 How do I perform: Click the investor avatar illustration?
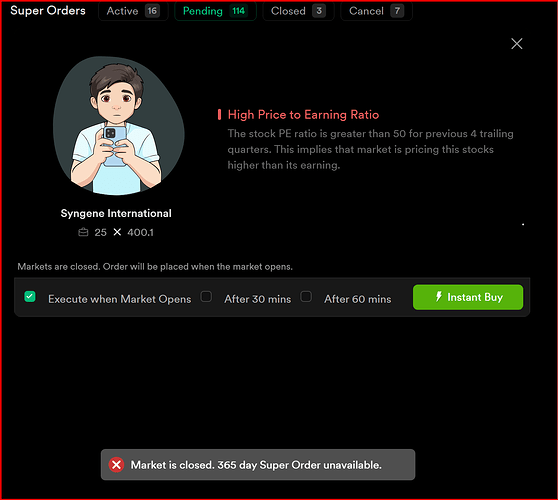pyautogui.click(x=119, y=126)
